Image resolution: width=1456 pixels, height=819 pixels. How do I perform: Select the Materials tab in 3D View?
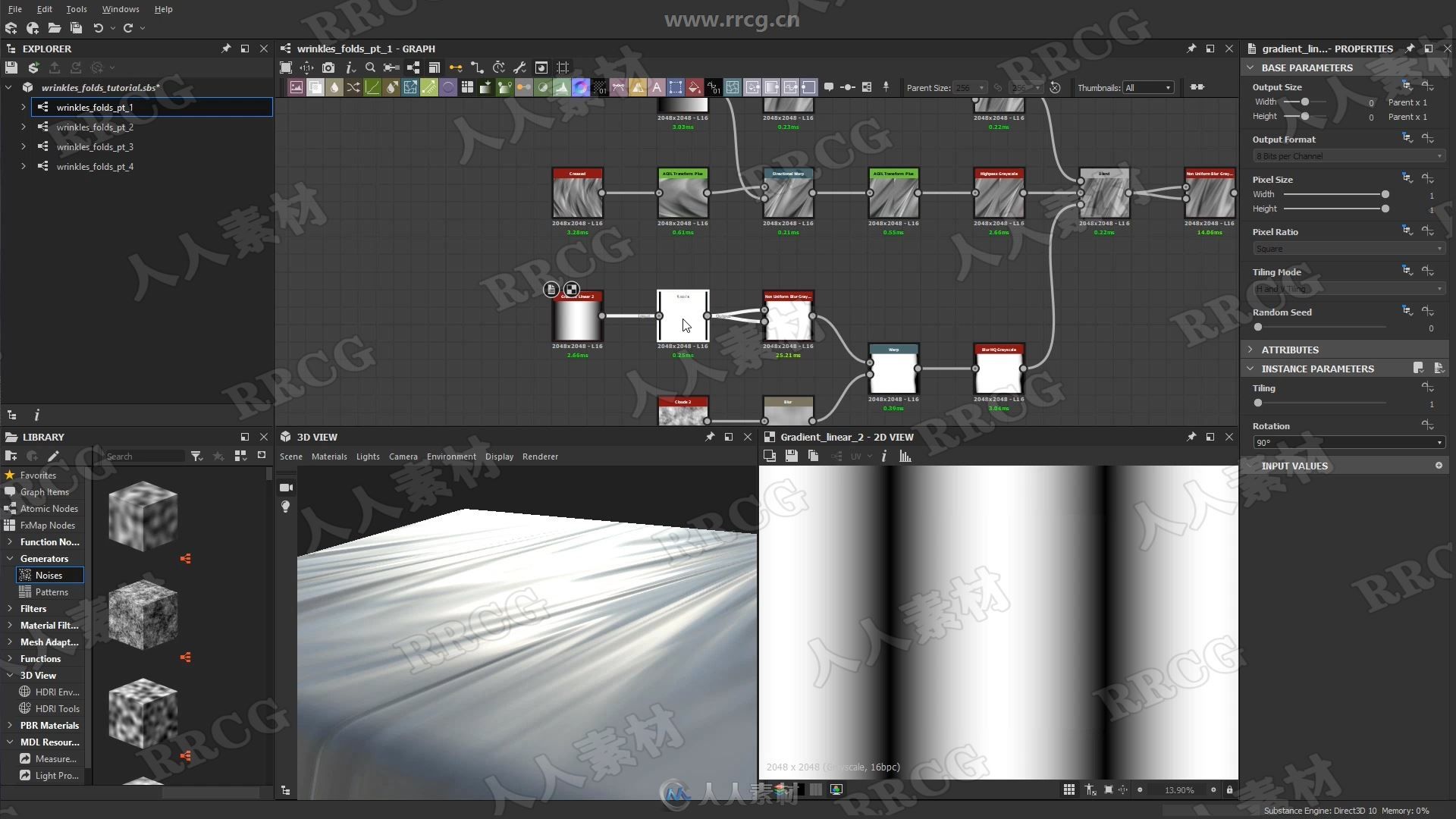tap(328, 456)
